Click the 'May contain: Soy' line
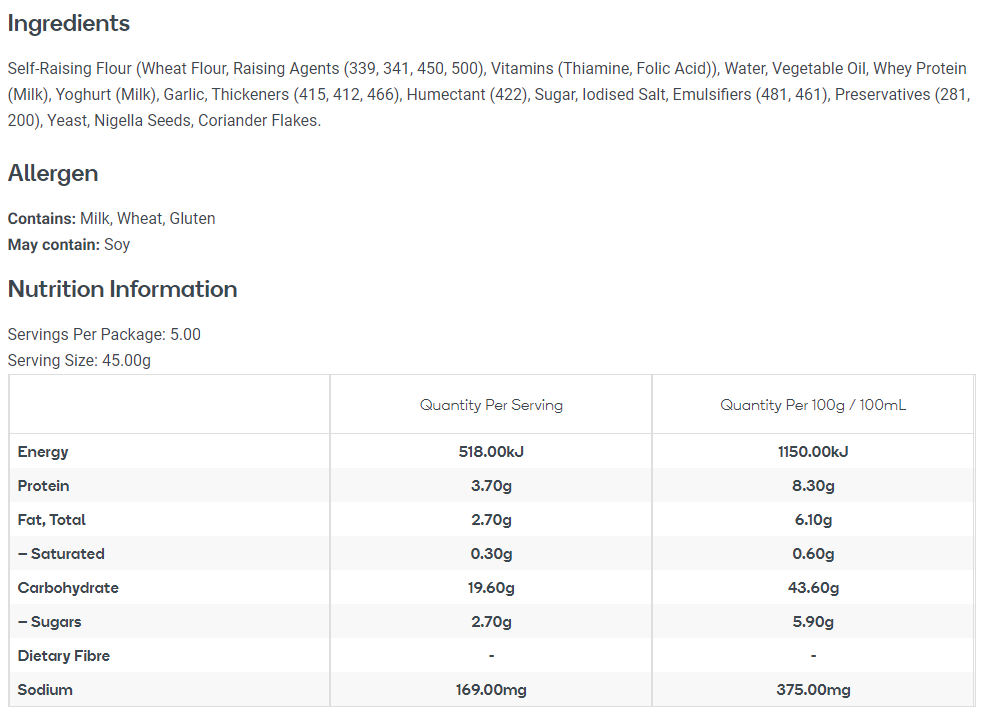 coord(69,245)
